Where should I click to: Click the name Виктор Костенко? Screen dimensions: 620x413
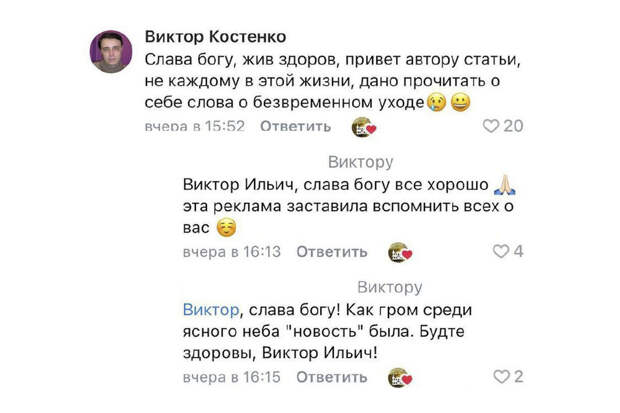pos(217,35)
